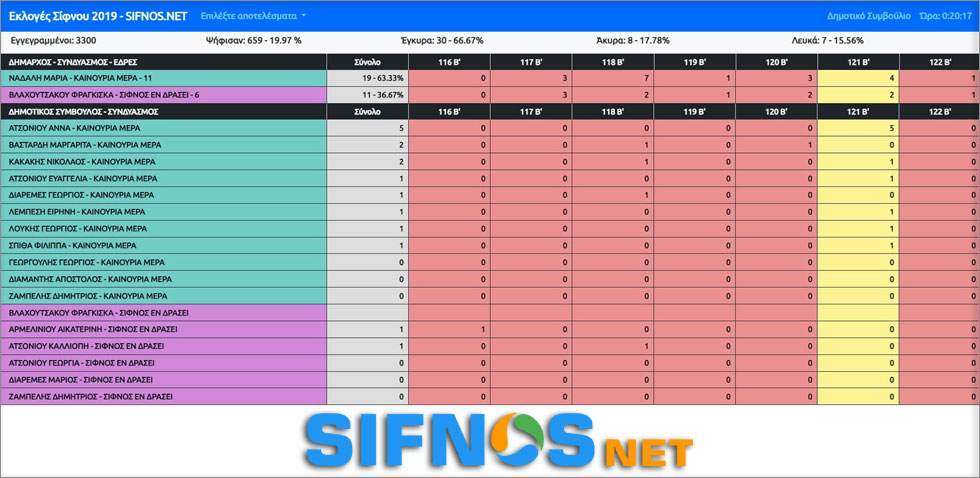Open the Επιλέξτε αποτελέσματα dropdown
Viewport: 980px width, 478px height.
point(253,16)
